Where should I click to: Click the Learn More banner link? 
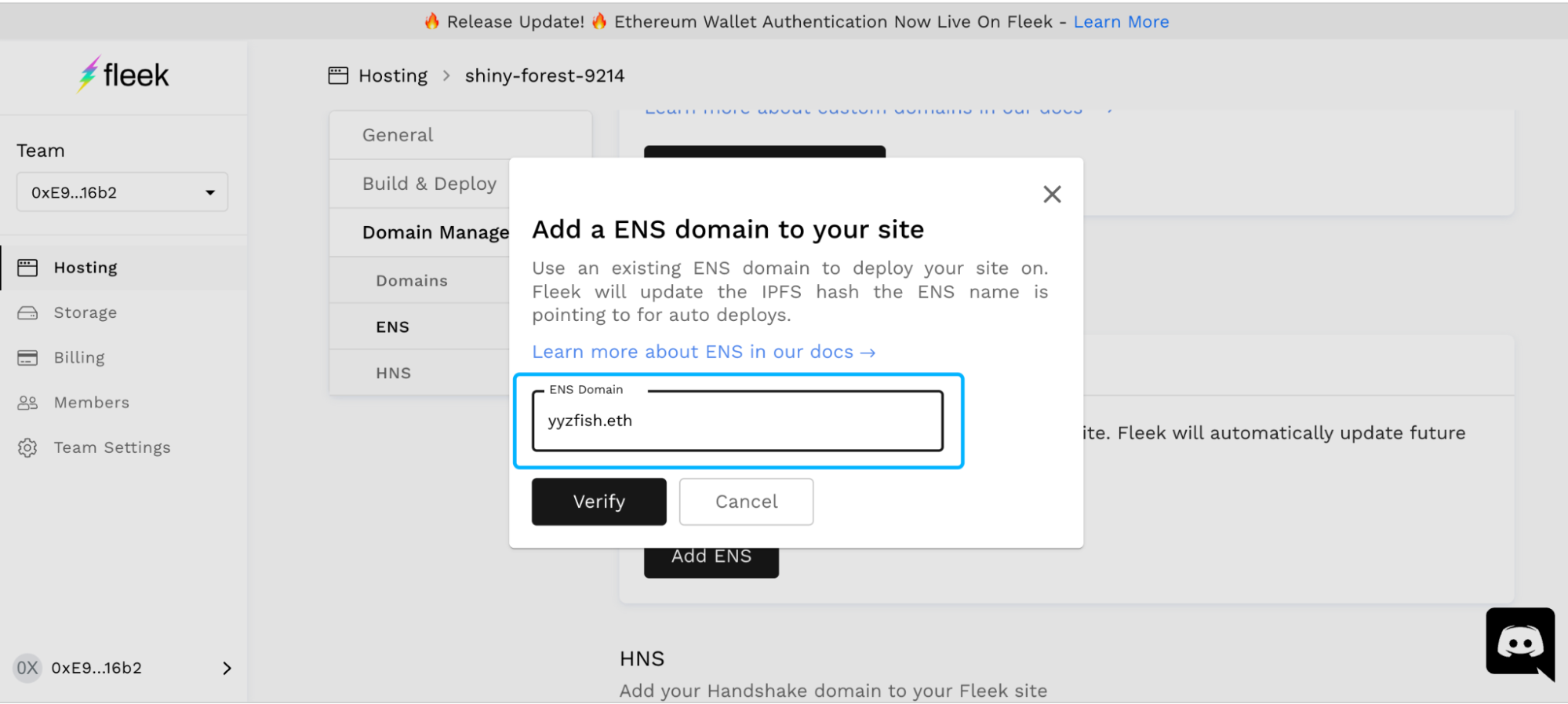pyautogui.click(x=1120, y=22)
